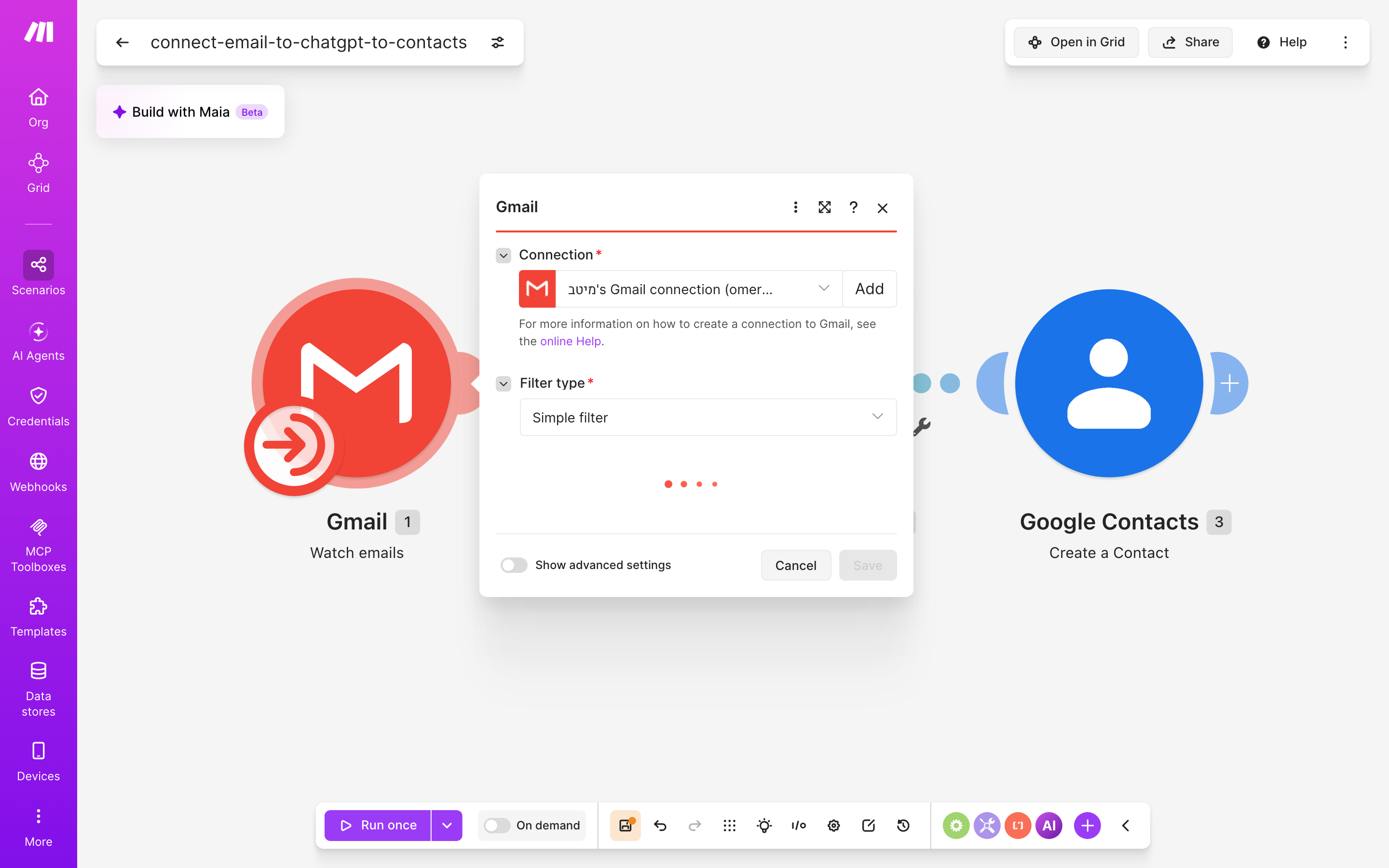Open the Run once dropdown arrow

coord(447,826)
